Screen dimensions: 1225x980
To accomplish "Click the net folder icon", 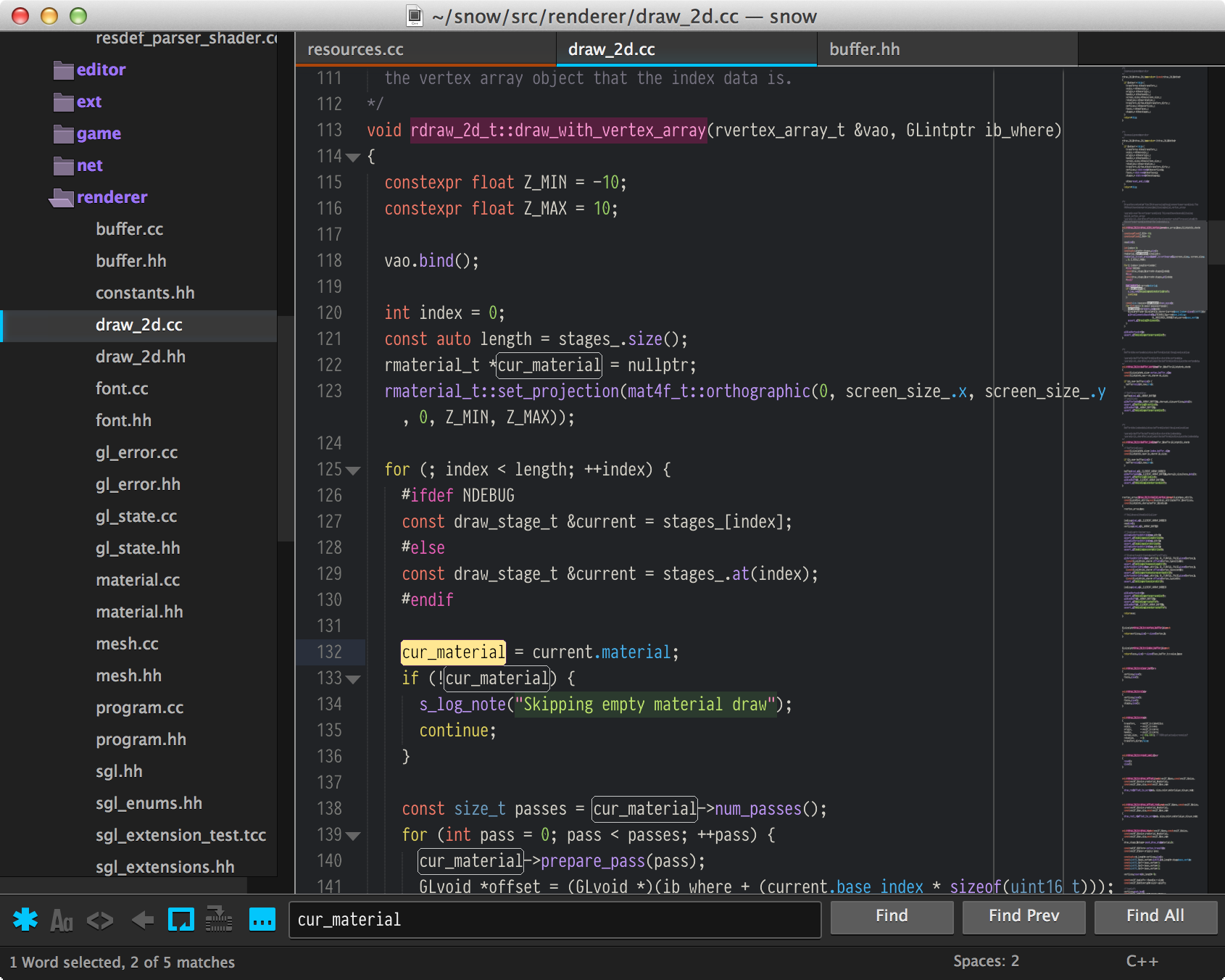I will 64,166.
